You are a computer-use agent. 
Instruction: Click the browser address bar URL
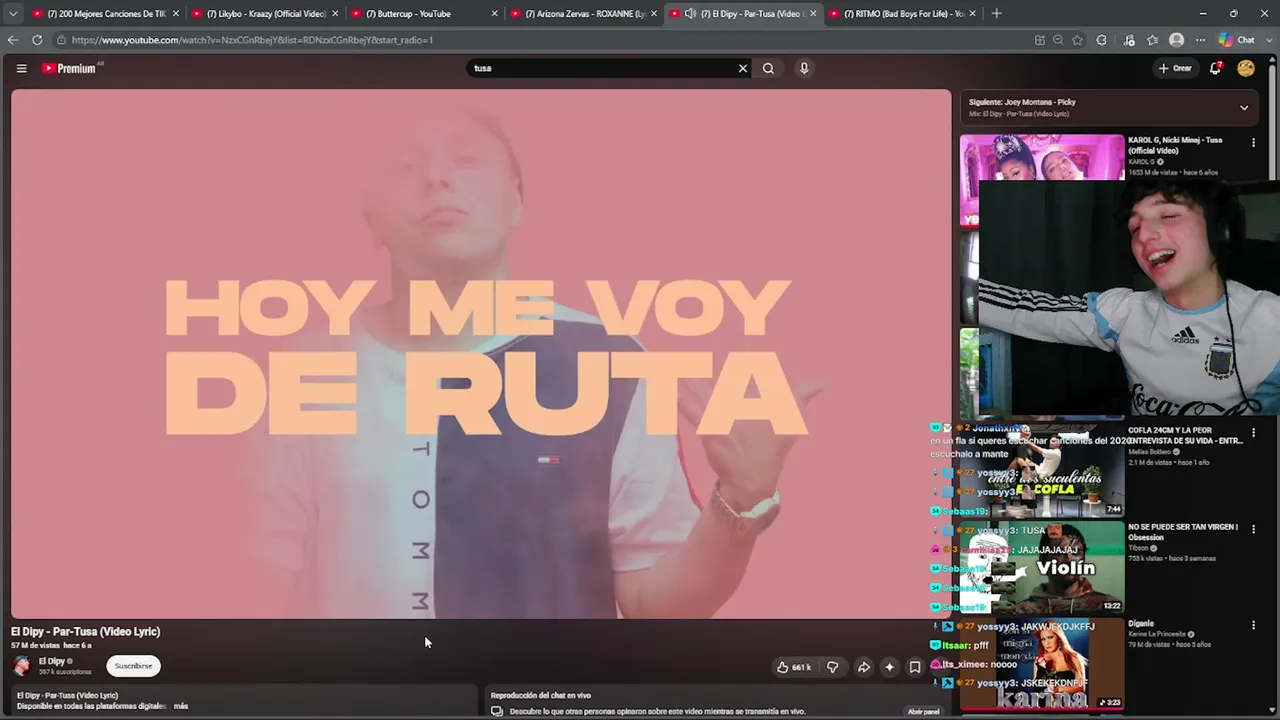[x=252, y=40]
